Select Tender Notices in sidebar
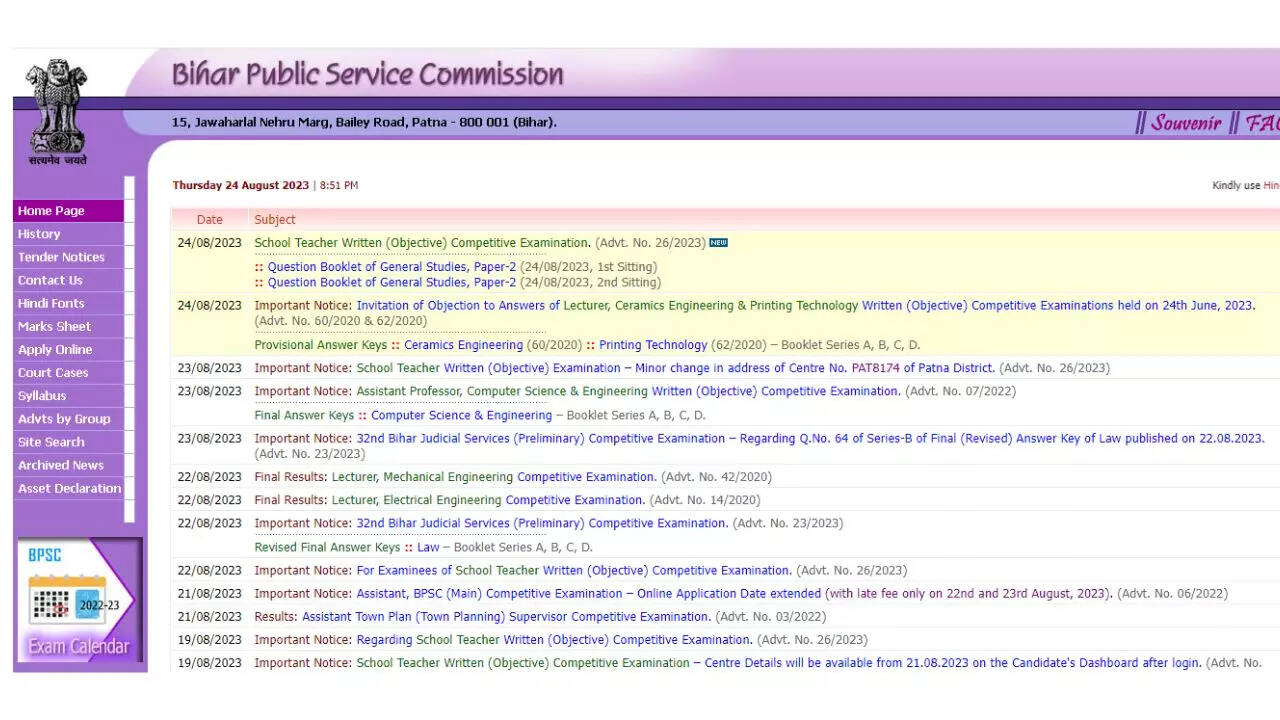Viewport: 1280px width, 720px height. [x=61, y=257]
